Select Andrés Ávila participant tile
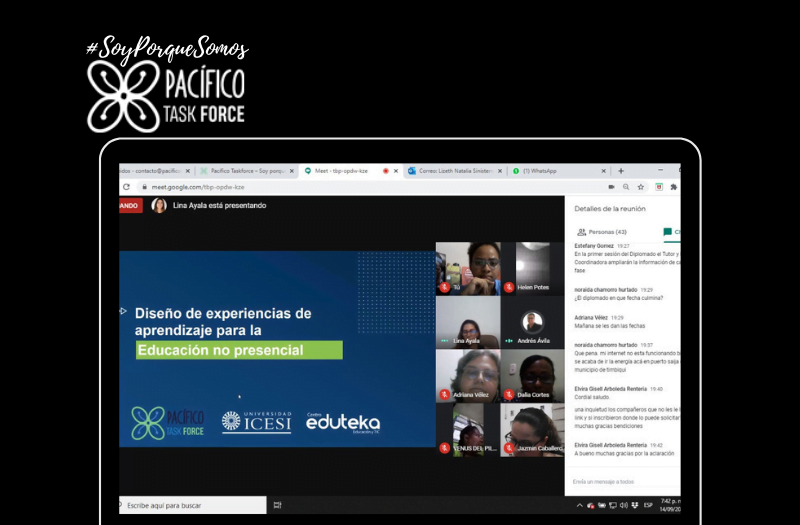 point(533,322)
